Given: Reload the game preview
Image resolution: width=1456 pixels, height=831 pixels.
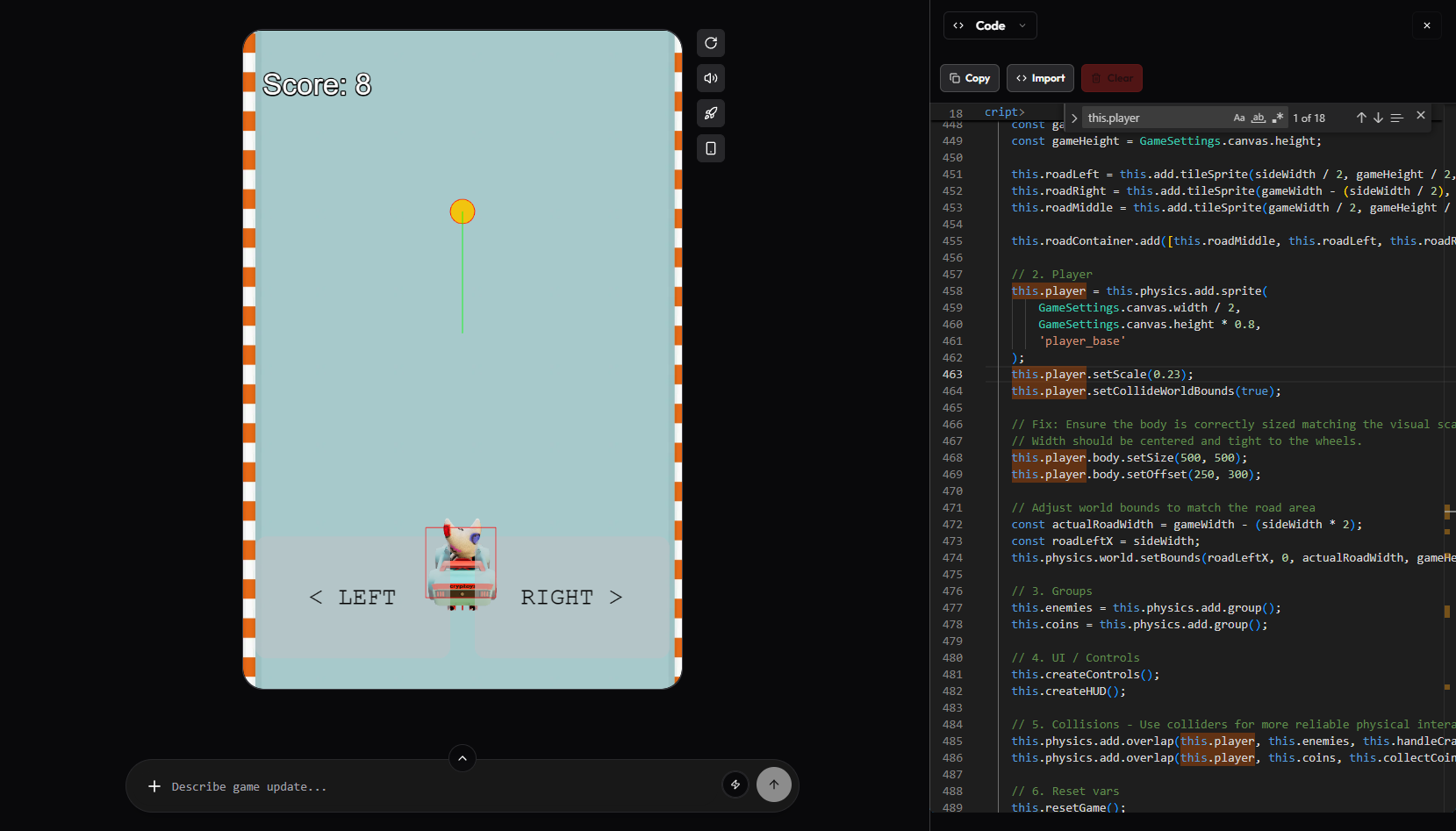Looking at the screenshot, I should [711, 43].
